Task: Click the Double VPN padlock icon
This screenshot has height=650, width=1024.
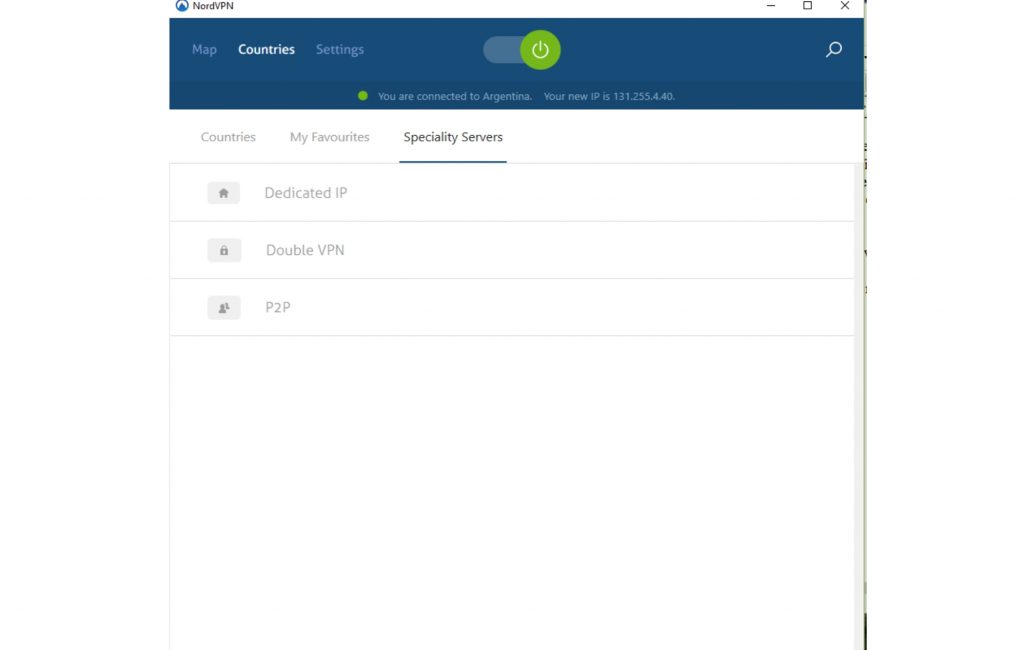Action: (224, 250)
